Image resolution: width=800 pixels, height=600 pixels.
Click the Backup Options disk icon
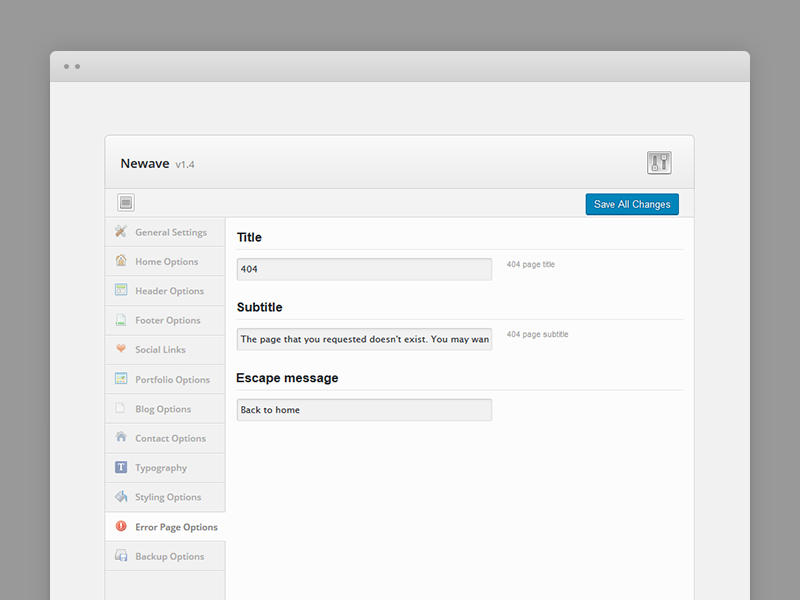point(121,555)
